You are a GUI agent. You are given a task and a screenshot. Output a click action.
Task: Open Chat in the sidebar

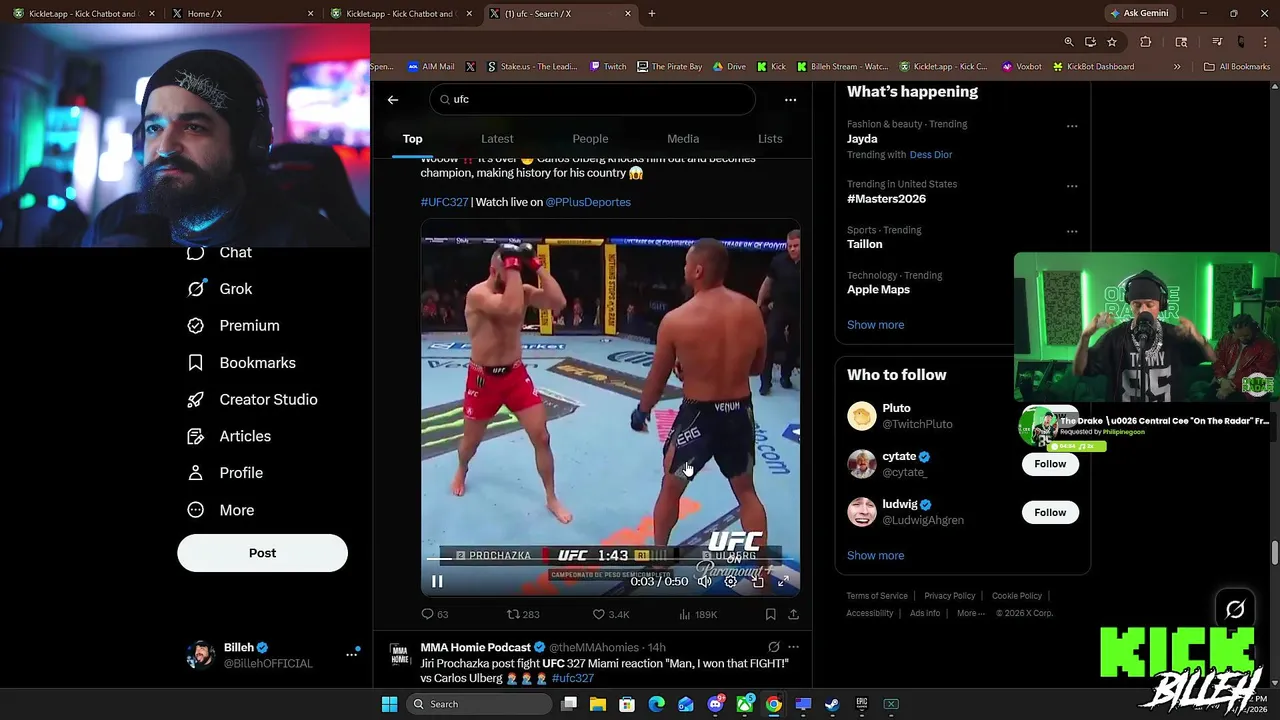pyautogui.click(x=220, y=252)
